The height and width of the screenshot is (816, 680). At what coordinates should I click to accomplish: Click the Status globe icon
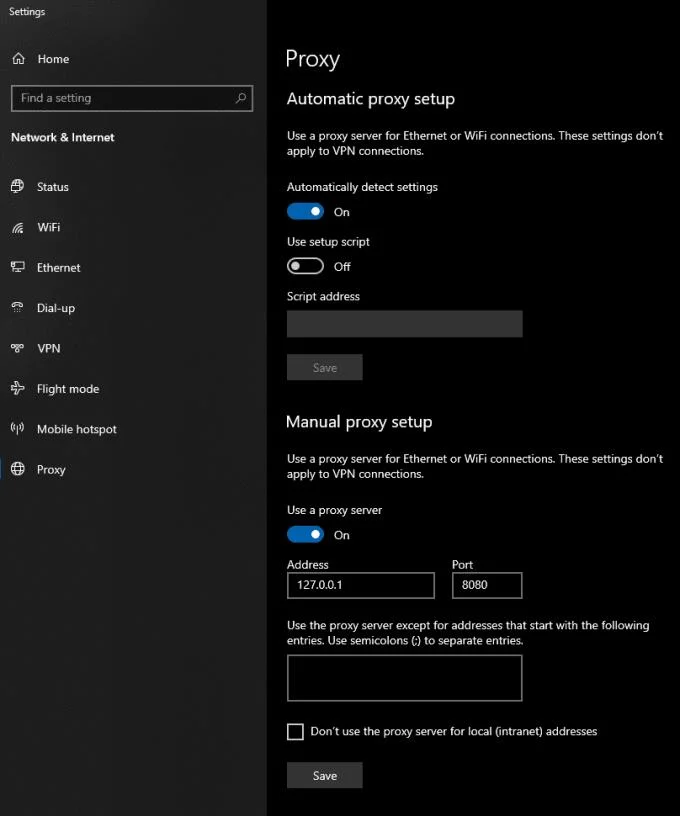coord(18,186)
